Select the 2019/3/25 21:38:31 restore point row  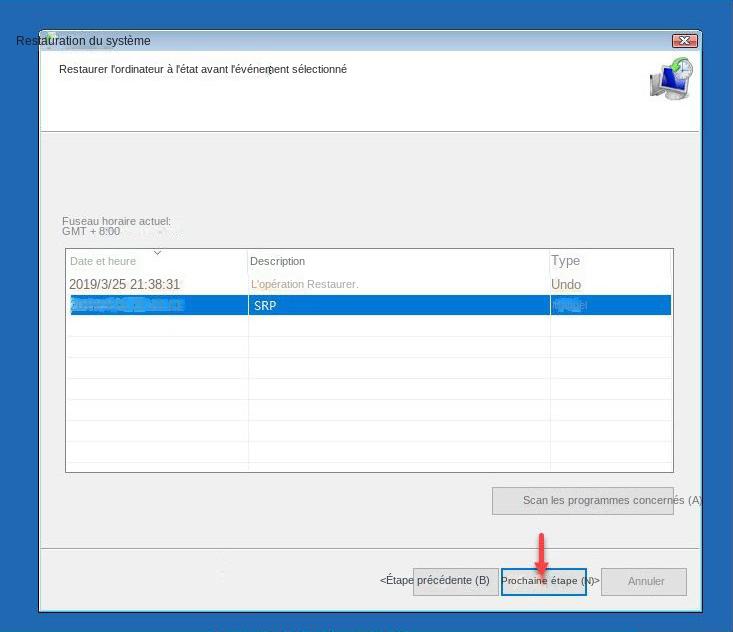368,284
